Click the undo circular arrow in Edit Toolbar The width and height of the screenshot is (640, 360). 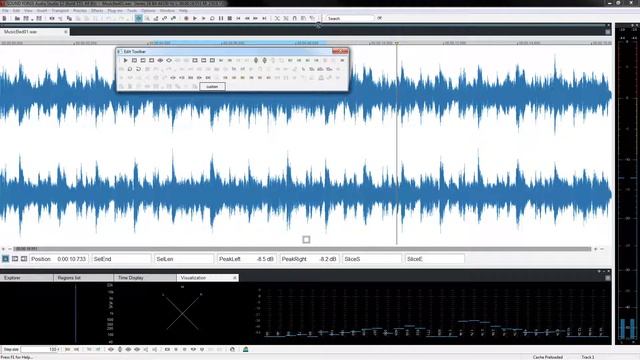(x=138, y=69)
